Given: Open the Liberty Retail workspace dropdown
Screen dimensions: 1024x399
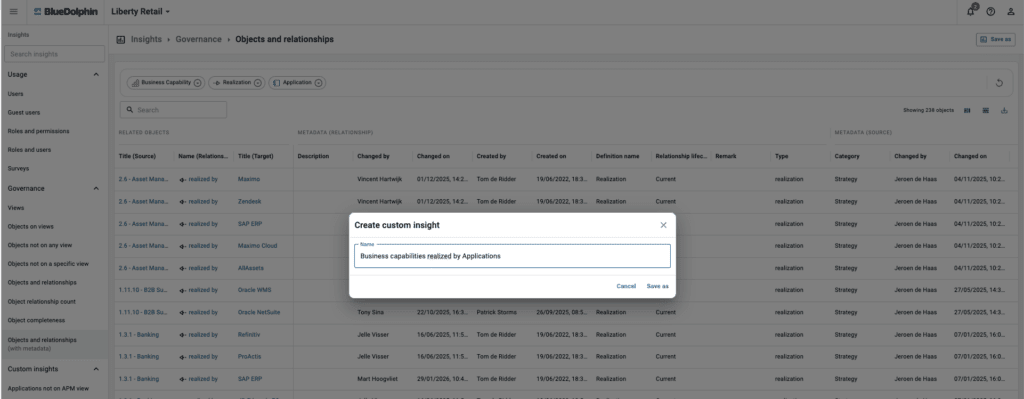Looking at the screenshot, I should pyautogui.click(x=140, y=12).
